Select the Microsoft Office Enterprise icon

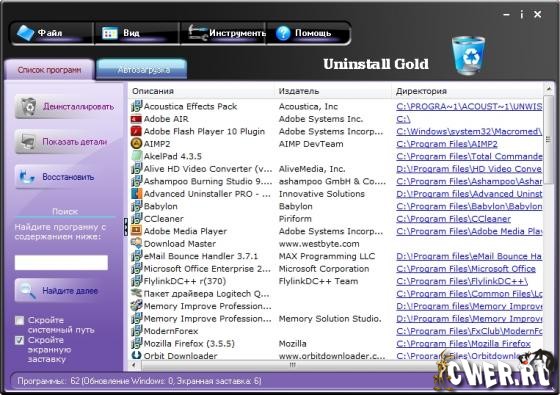[x=136, y=268]
